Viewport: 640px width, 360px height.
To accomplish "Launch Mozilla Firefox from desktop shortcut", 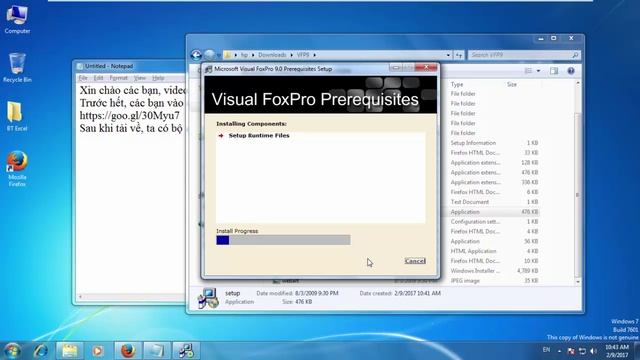I will tap(17, 168).
